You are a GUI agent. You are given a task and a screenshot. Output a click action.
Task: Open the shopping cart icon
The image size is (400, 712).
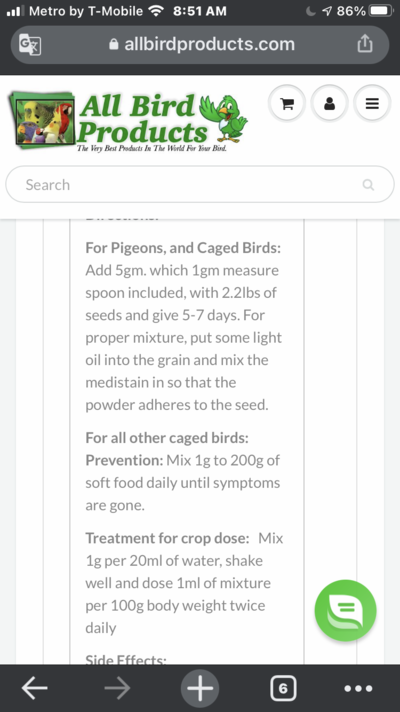point(286,104)
